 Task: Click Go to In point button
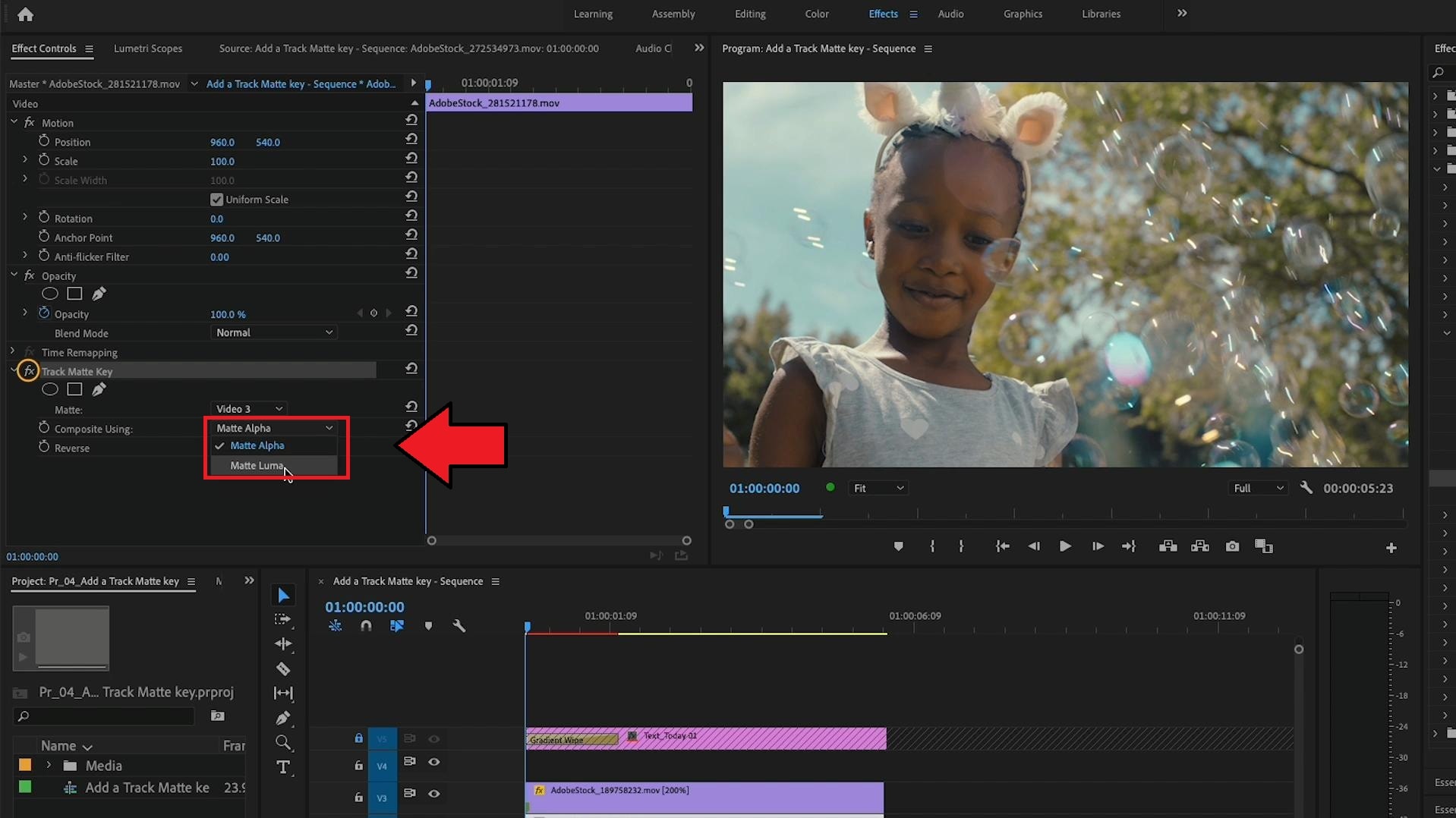coord(1003,546)
